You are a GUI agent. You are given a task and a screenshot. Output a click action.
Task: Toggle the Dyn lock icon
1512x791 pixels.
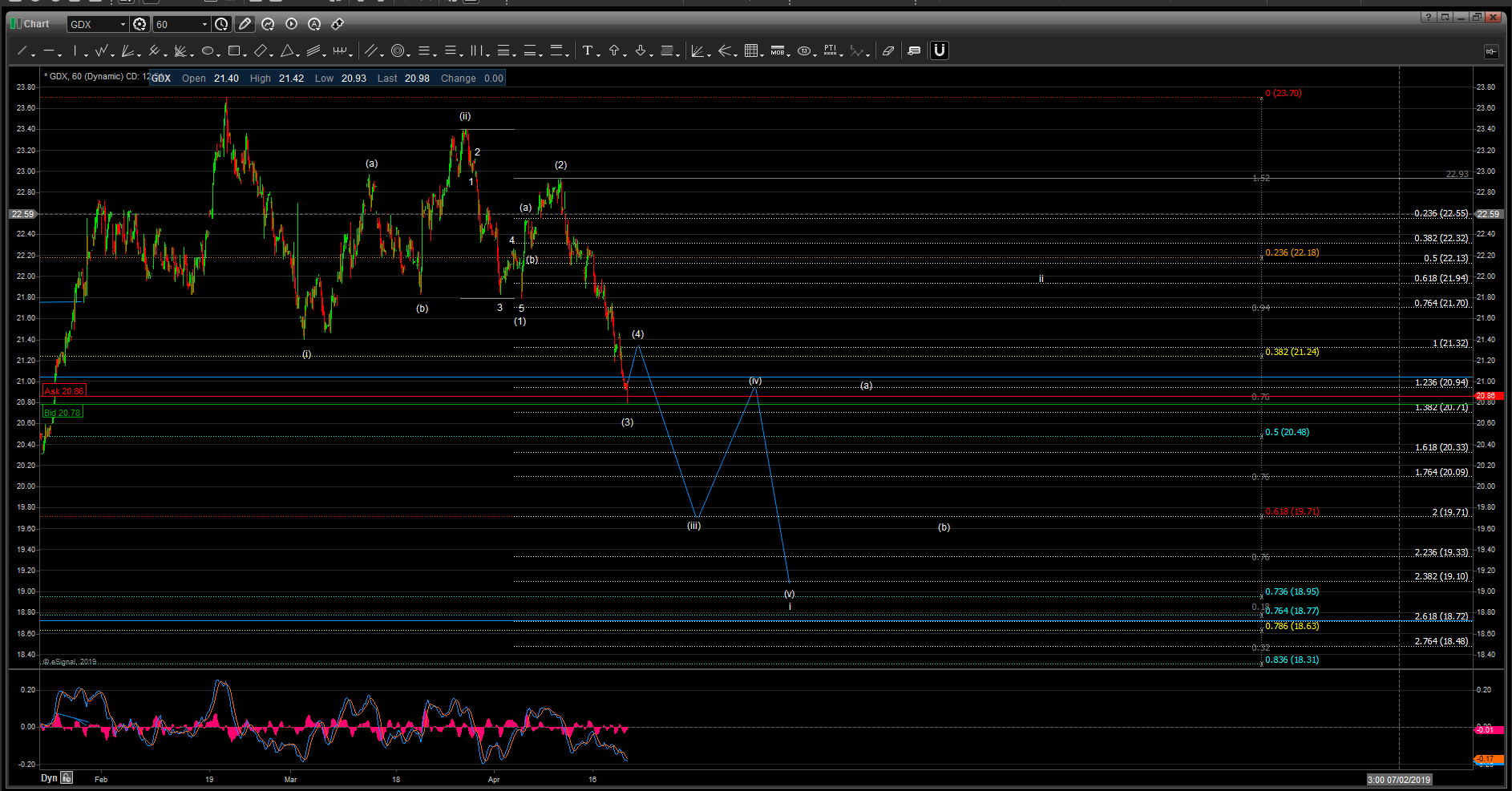[x=67, y=777]
